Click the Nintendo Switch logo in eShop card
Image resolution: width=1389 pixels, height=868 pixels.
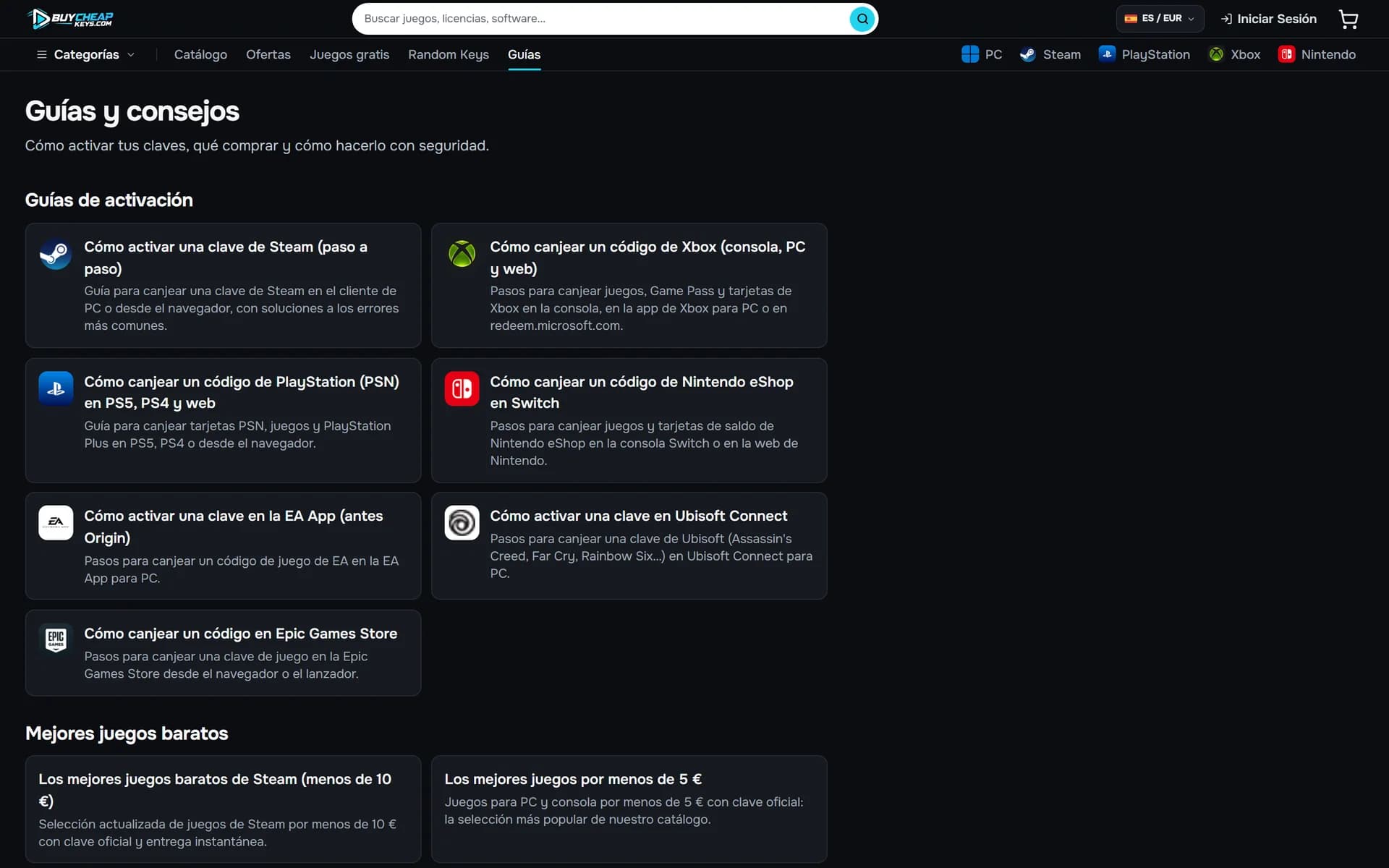[462, 388]
